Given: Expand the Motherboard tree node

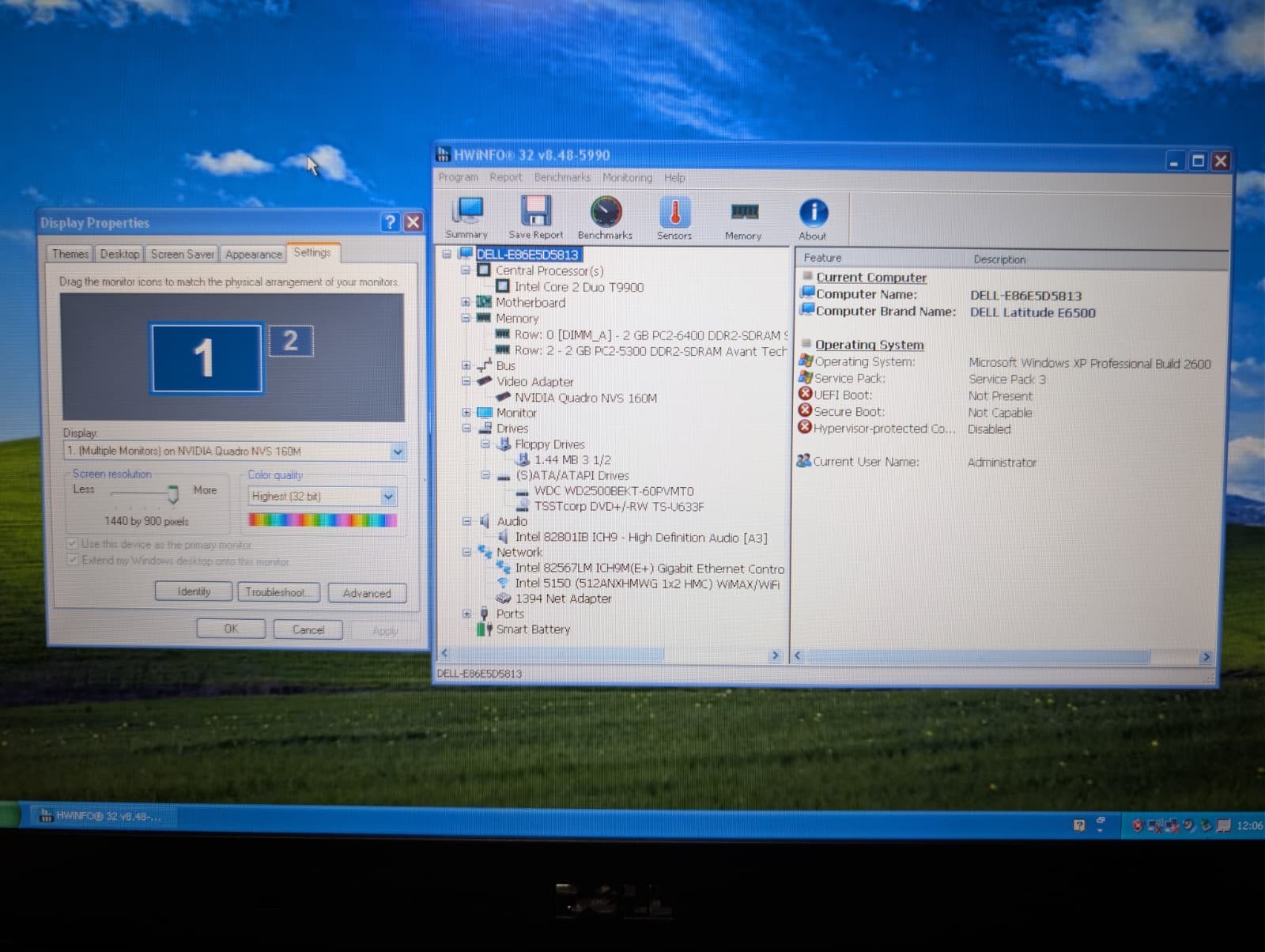Looking at the screenshot, I should point(466,302).
